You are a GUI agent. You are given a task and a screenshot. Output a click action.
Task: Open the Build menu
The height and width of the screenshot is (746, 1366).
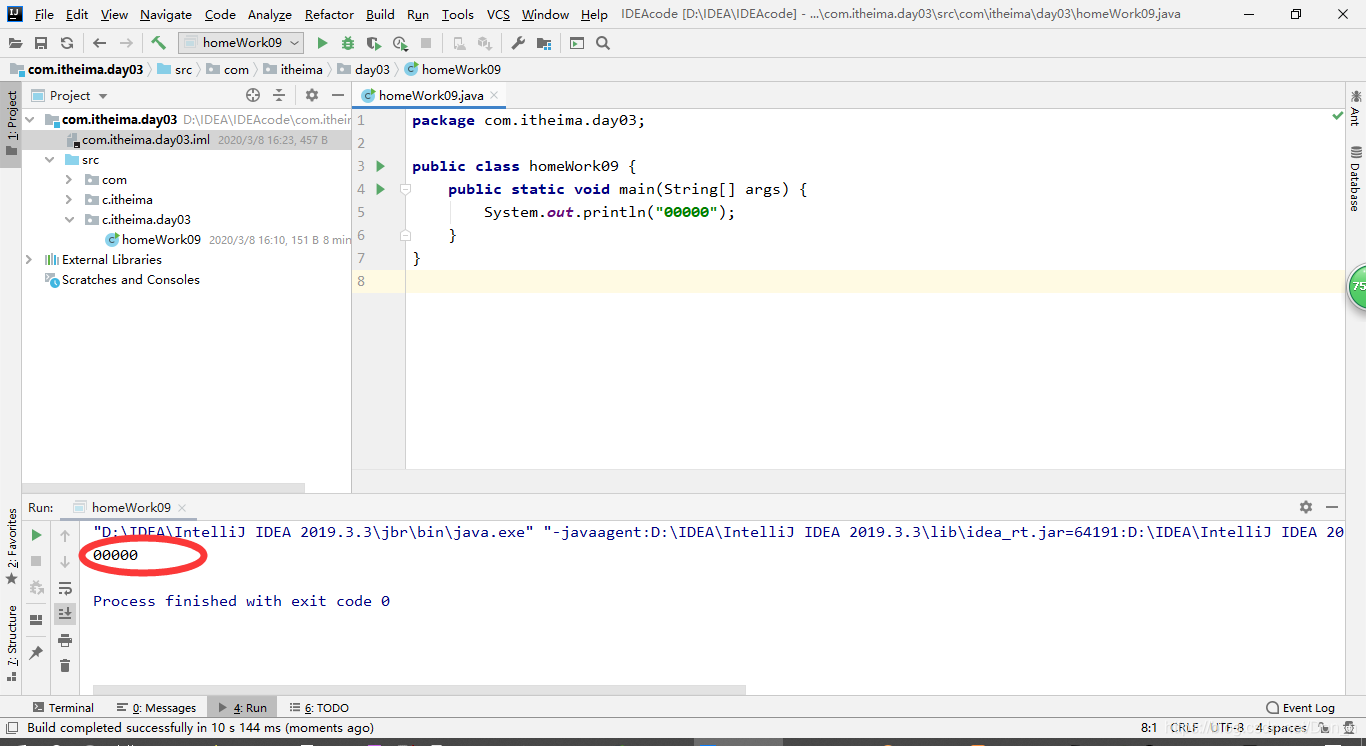coord(380,14)
